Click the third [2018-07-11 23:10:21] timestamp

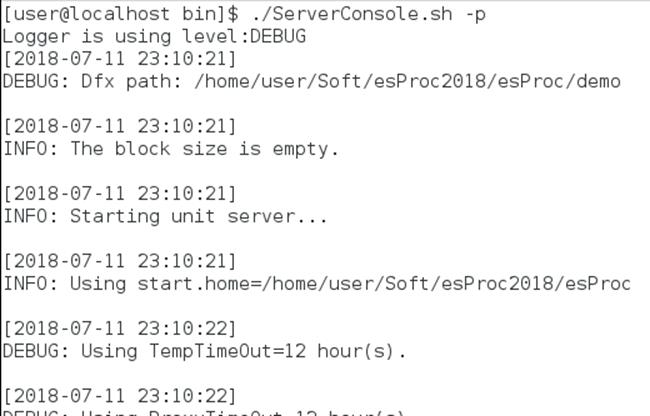click(119, 193)
